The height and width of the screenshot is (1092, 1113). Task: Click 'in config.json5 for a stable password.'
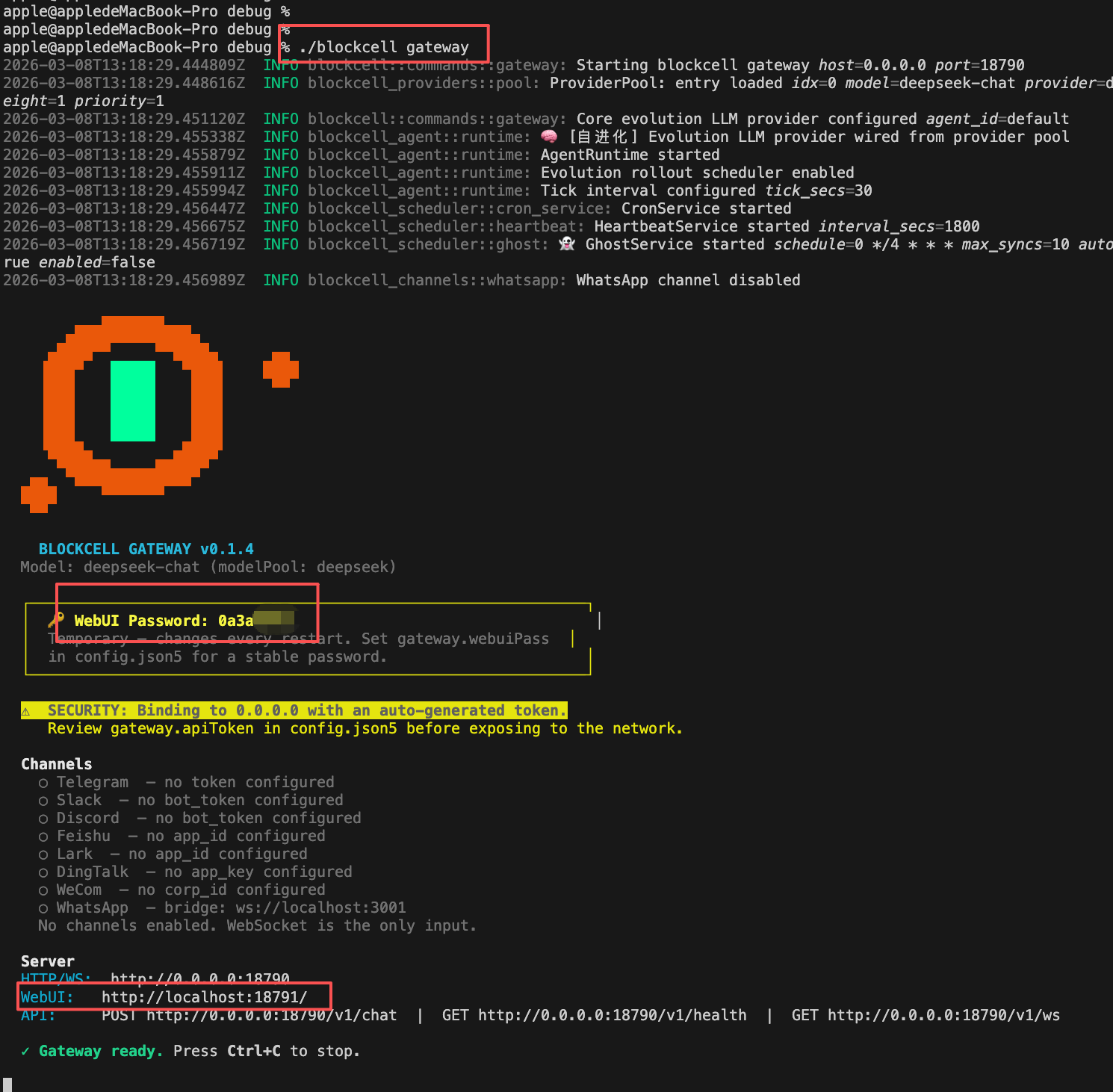point(217,657)
